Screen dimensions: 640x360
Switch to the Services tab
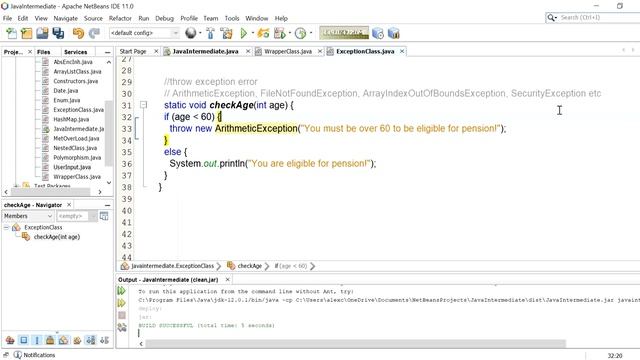[76, 52]
